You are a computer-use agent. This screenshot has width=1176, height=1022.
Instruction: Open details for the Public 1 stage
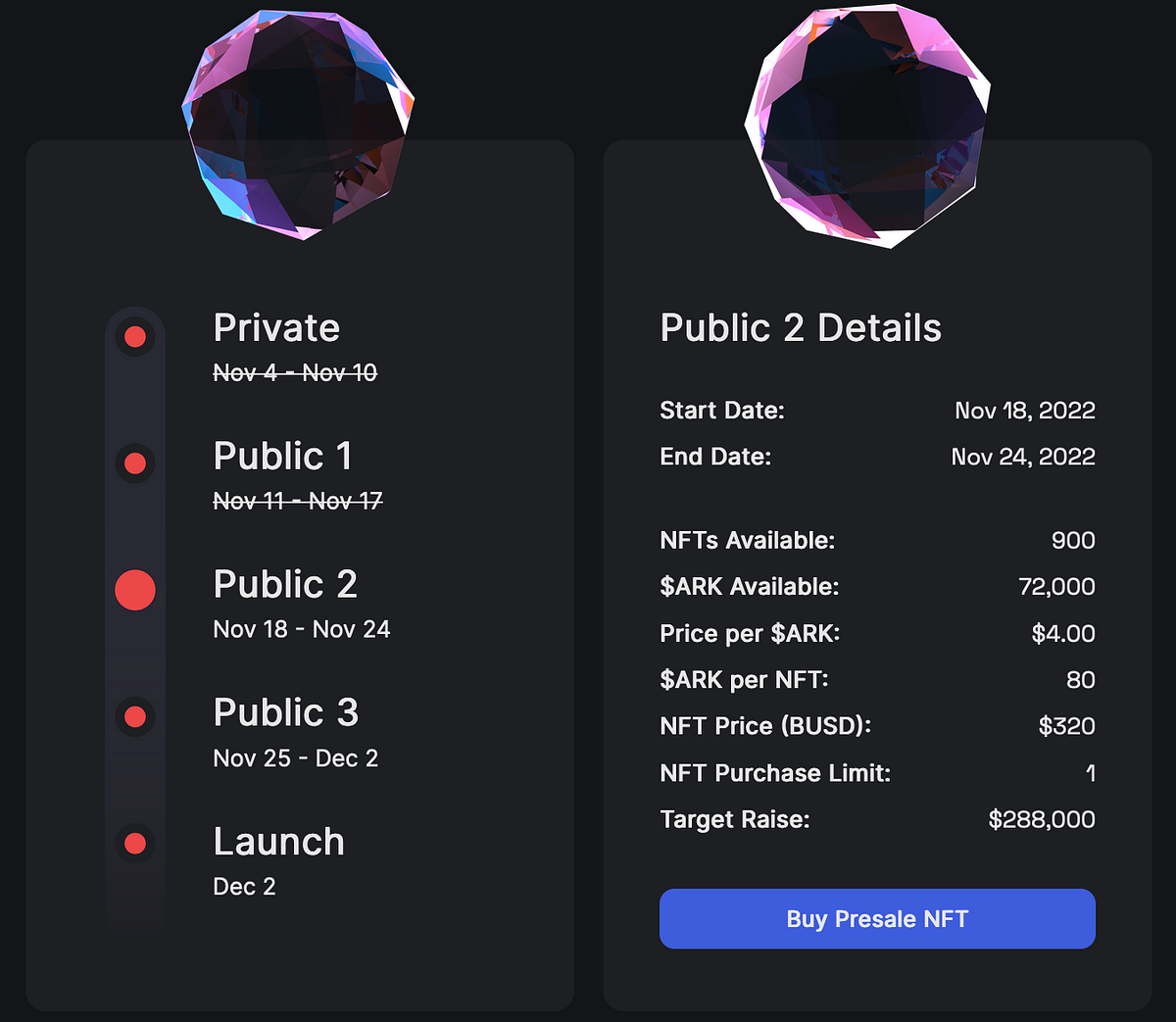[x=283, y=456]
